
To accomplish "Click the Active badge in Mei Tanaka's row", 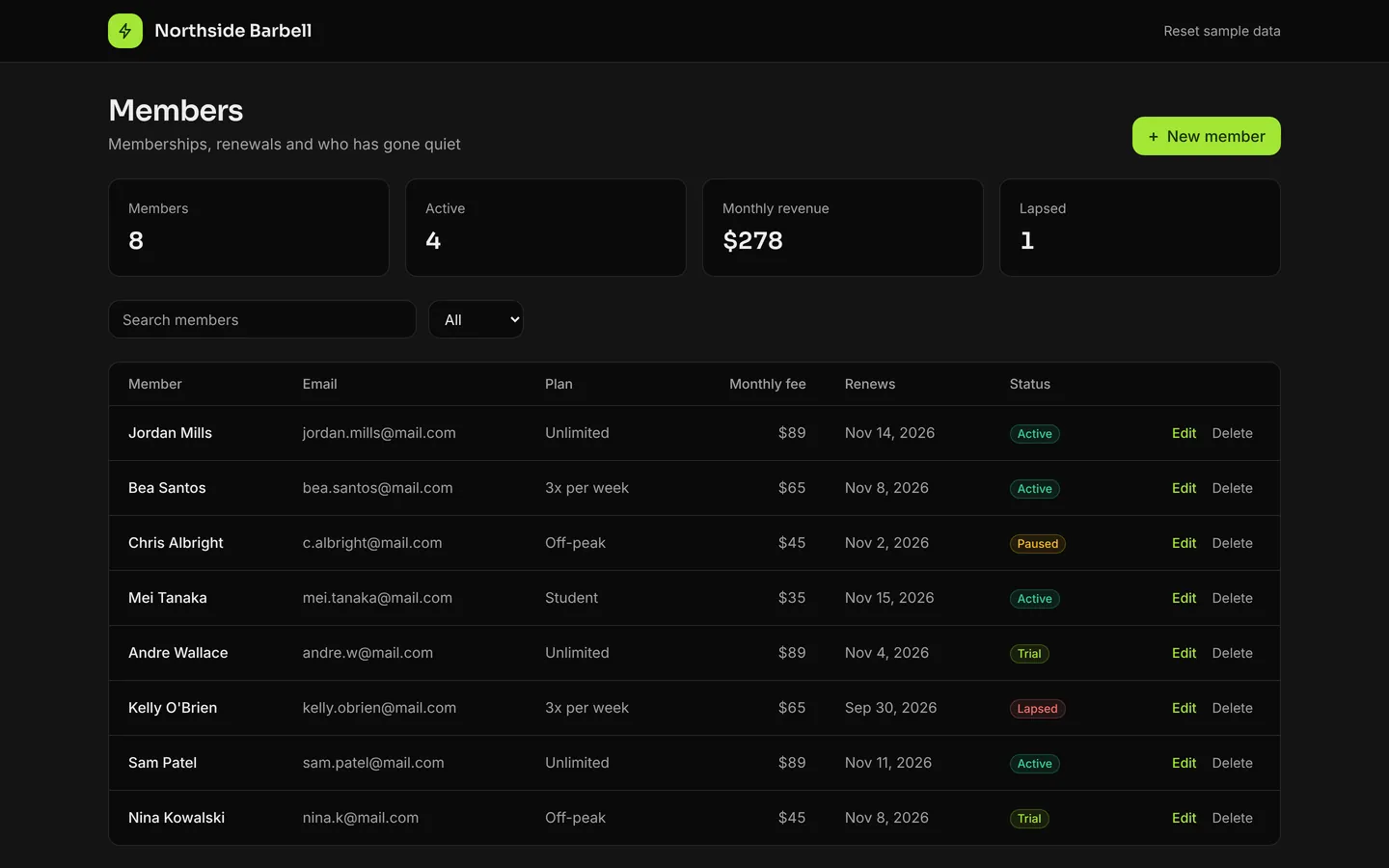I will (1034, 599).
